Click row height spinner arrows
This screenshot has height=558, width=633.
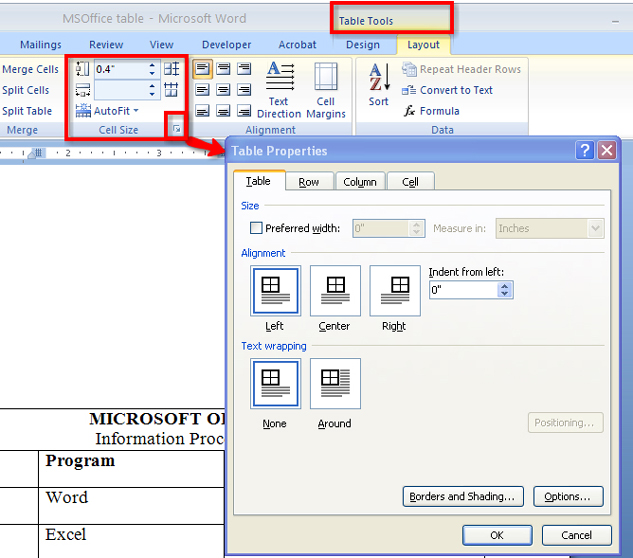pos(152,69)
